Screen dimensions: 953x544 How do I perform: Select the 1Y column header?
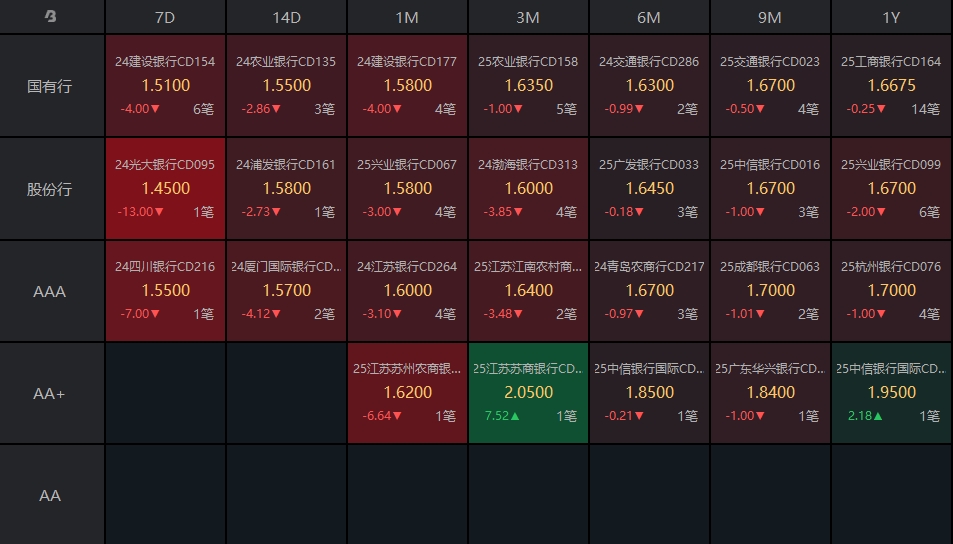(892, 17)
